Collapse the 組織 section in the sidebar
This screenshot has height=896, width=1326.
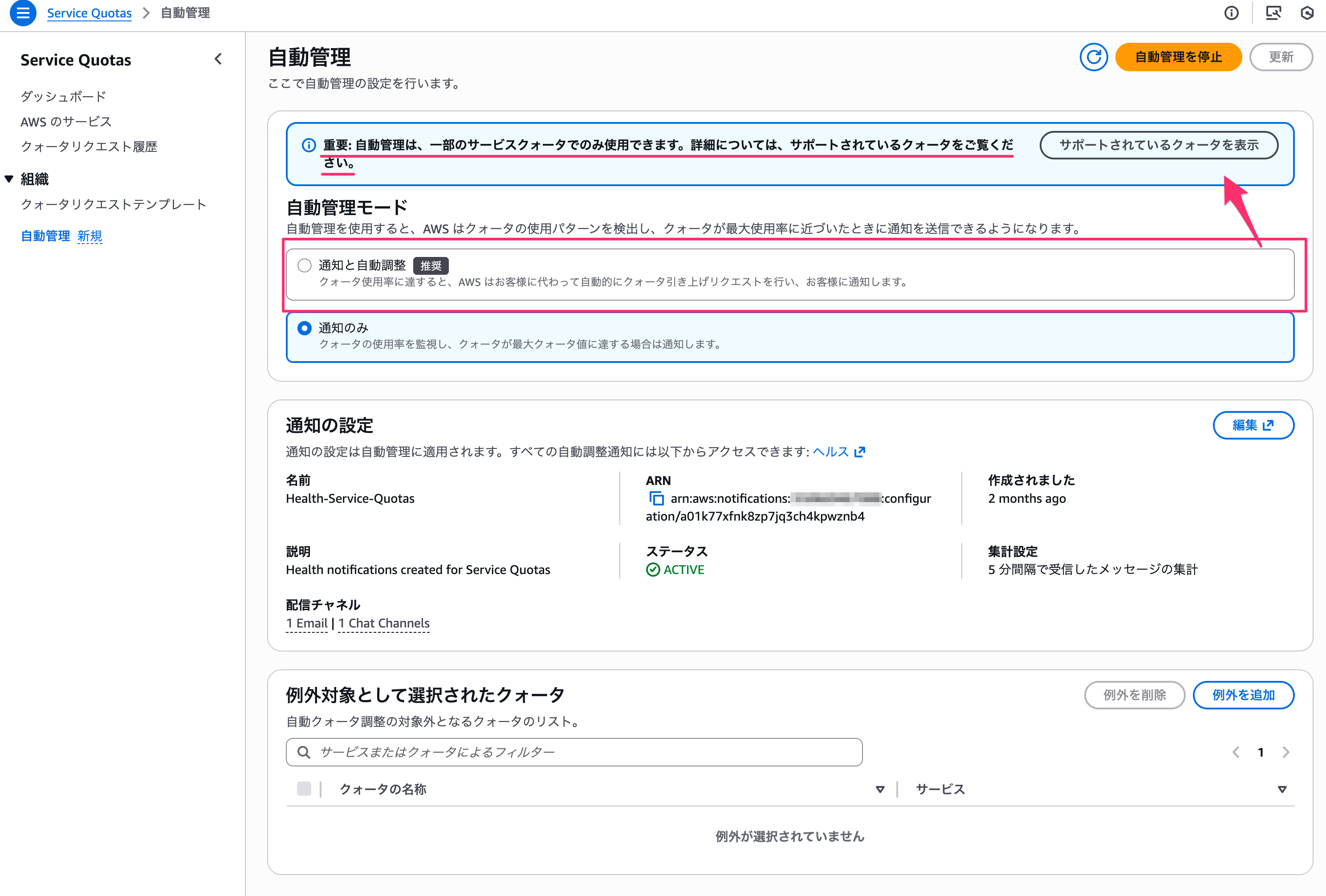(x=8, y=178)
